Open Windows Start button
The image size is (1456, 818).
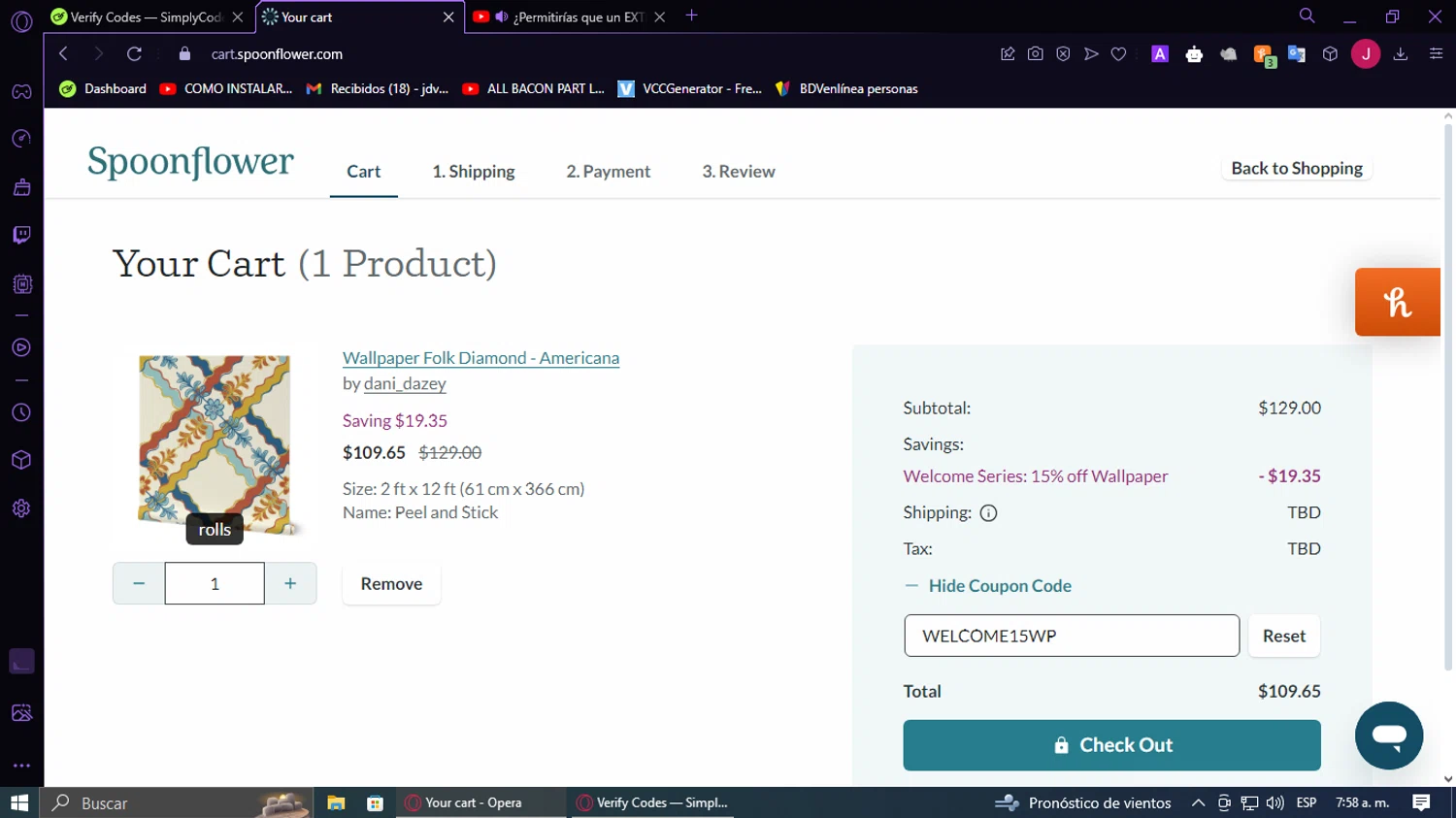(x=19, y=802)
